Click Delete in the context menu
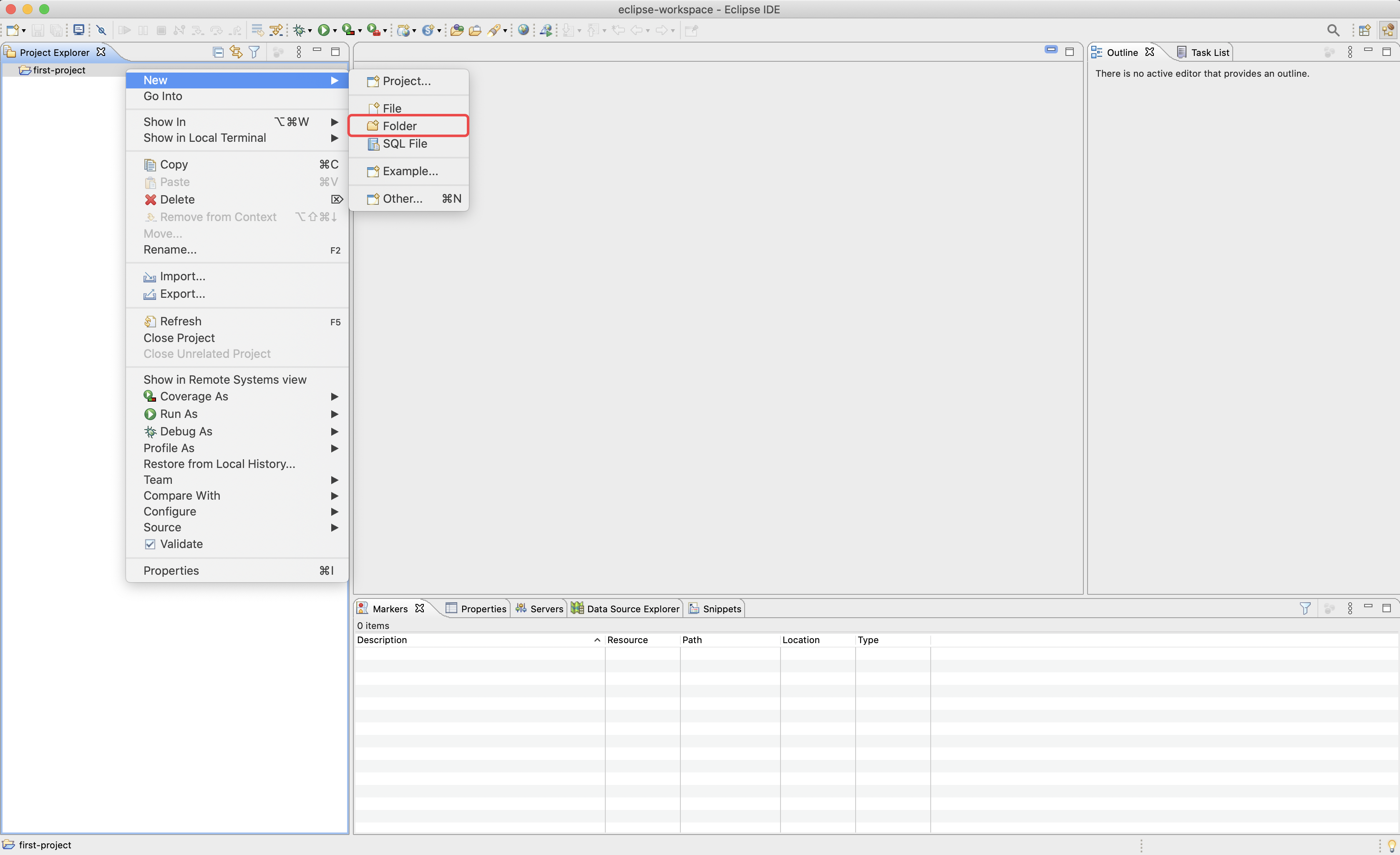Screen dimensions: 1400x855 click(x=237, y=199)
